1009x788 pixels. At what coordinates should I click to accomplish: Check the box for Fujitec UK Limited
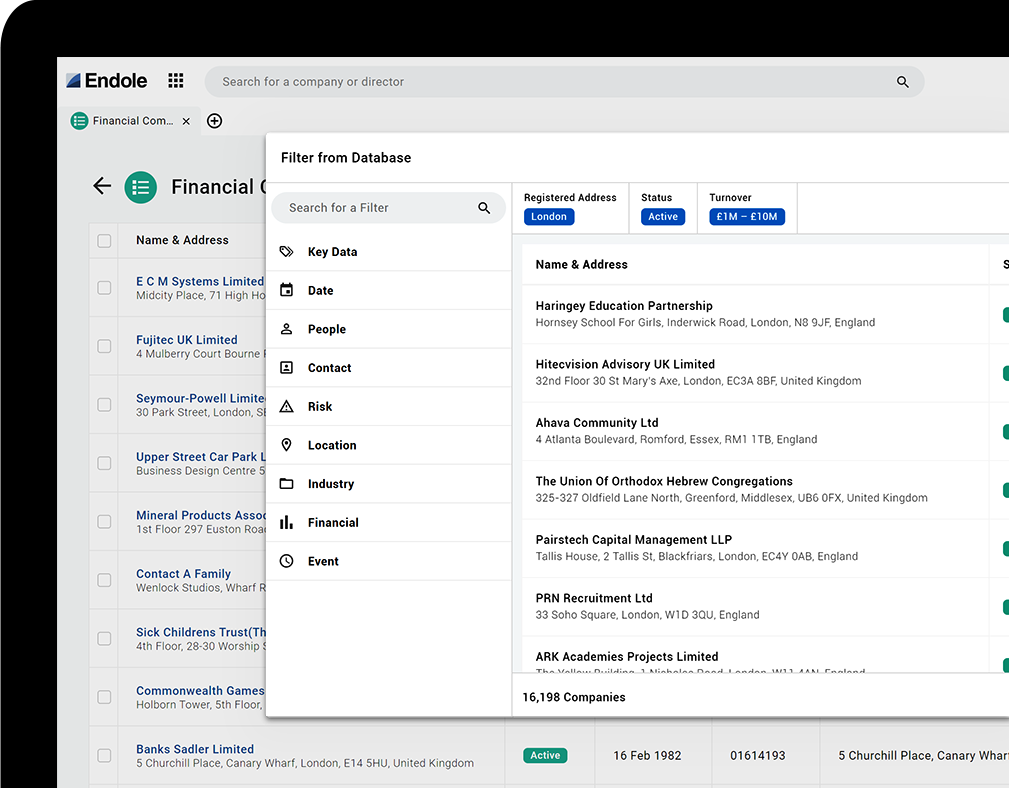(x=104, y=346)
